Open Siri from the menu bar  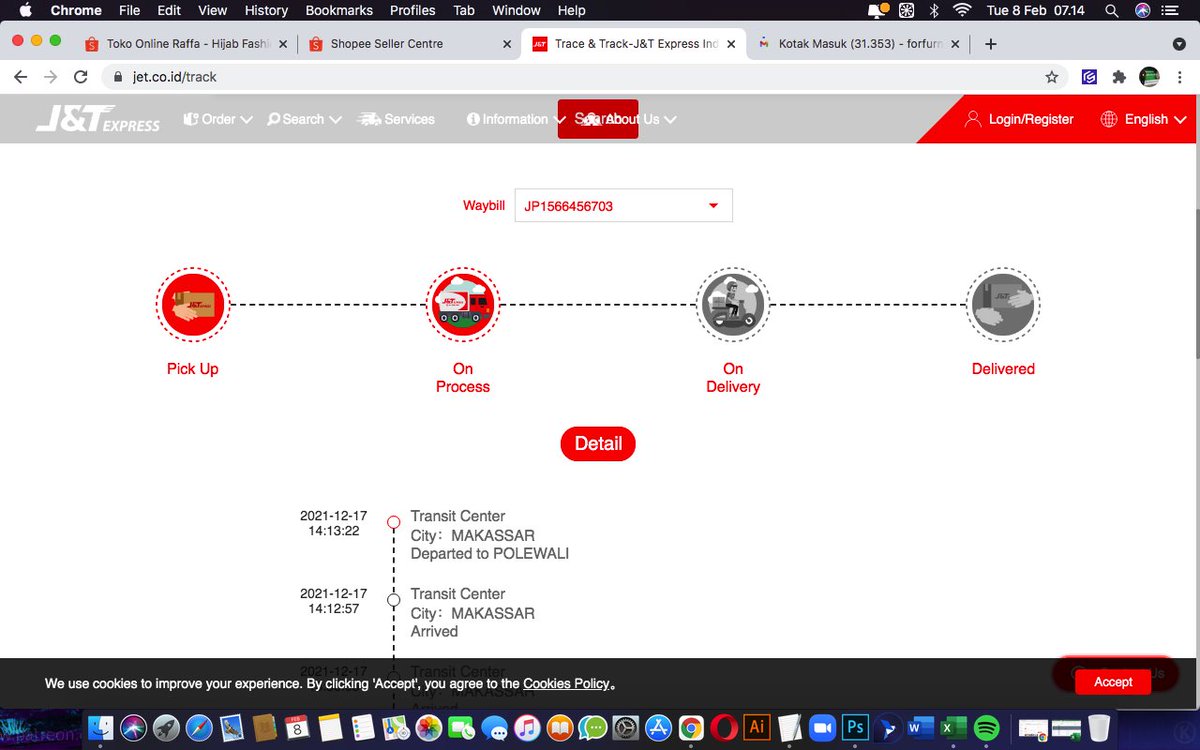[x=1143, y=10]
